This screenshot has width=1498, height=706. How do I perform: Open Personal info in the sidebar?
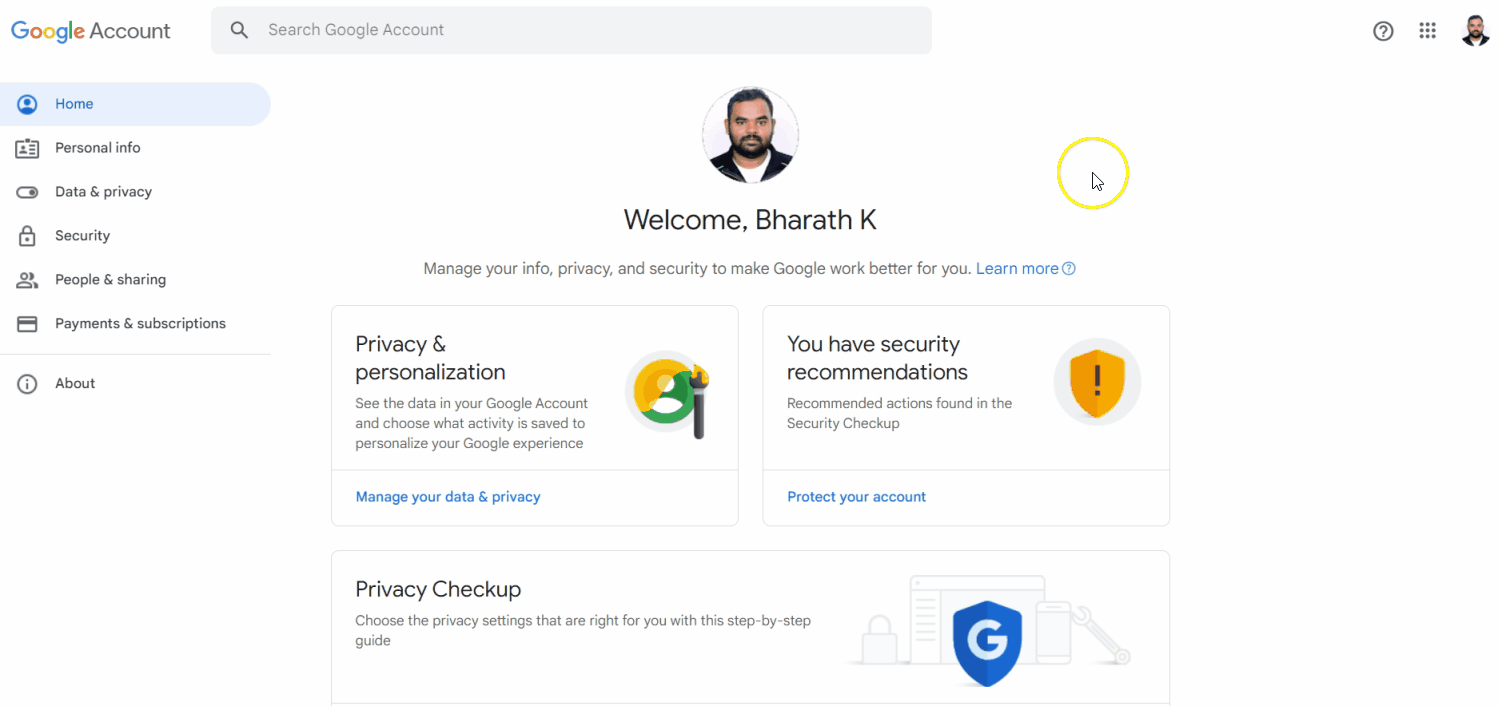click(x=135, y=148)
